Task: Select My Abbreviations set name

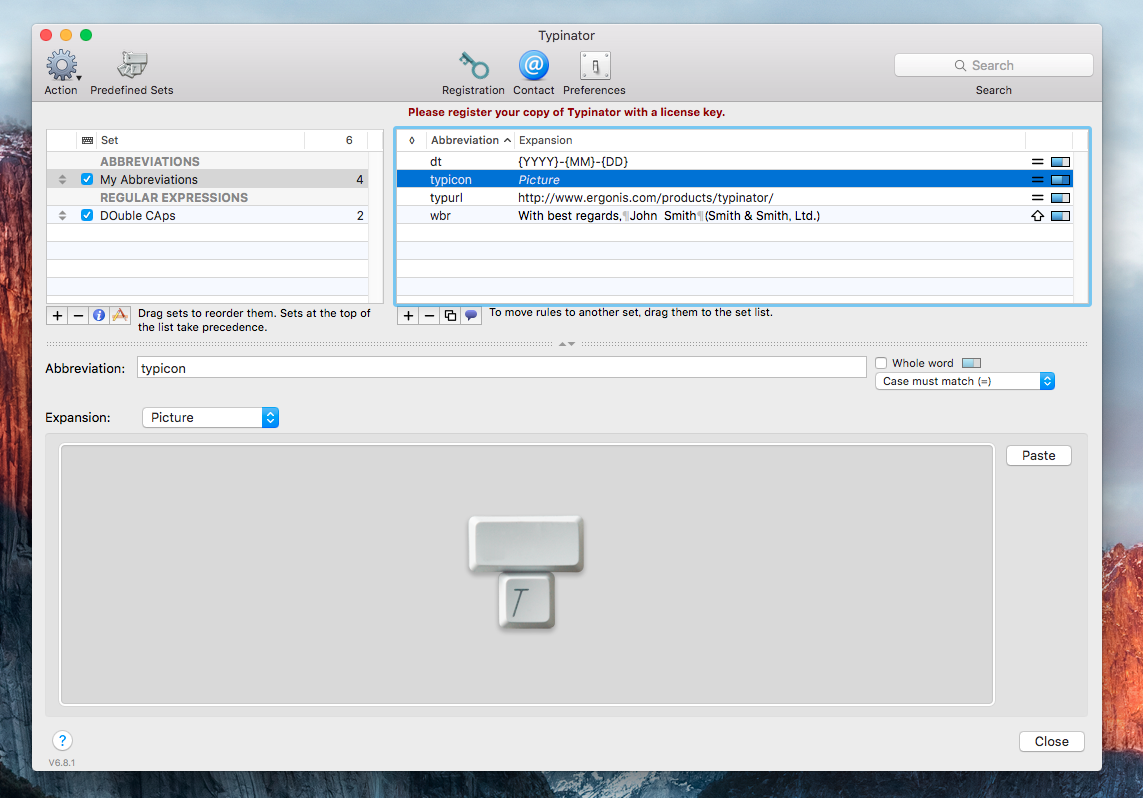Action: [x=149, y=179]
